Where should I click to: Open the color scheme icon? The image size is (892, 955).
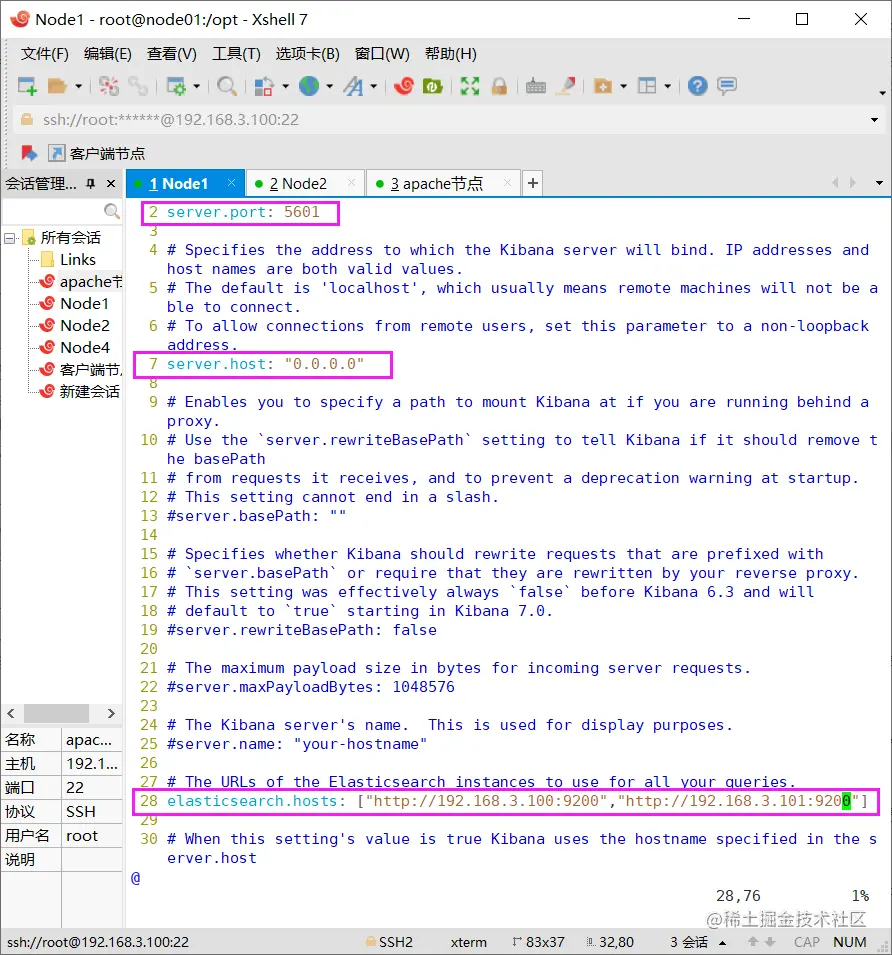(264, 86)
